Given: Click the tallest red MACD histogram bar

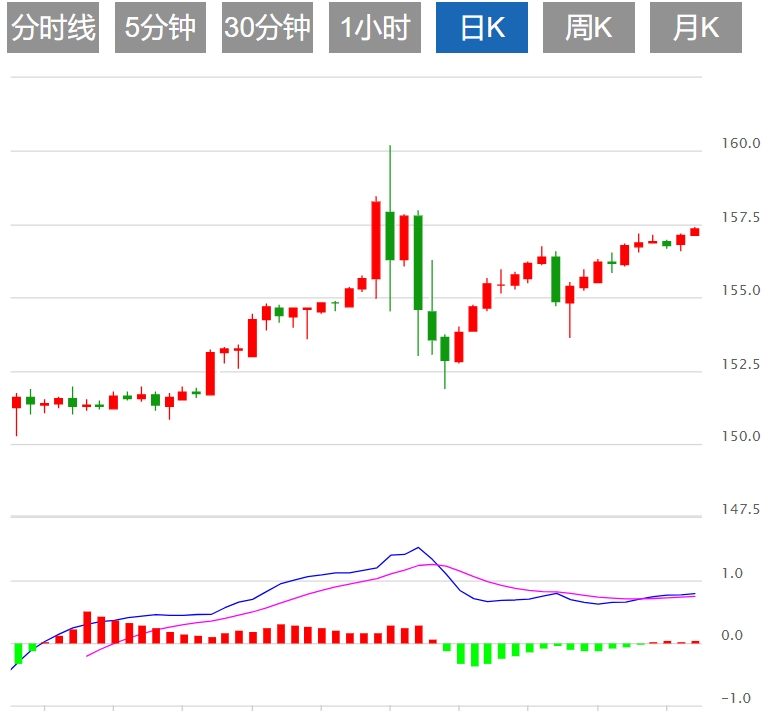Looking at the screenshot, I should pos(87,627).
